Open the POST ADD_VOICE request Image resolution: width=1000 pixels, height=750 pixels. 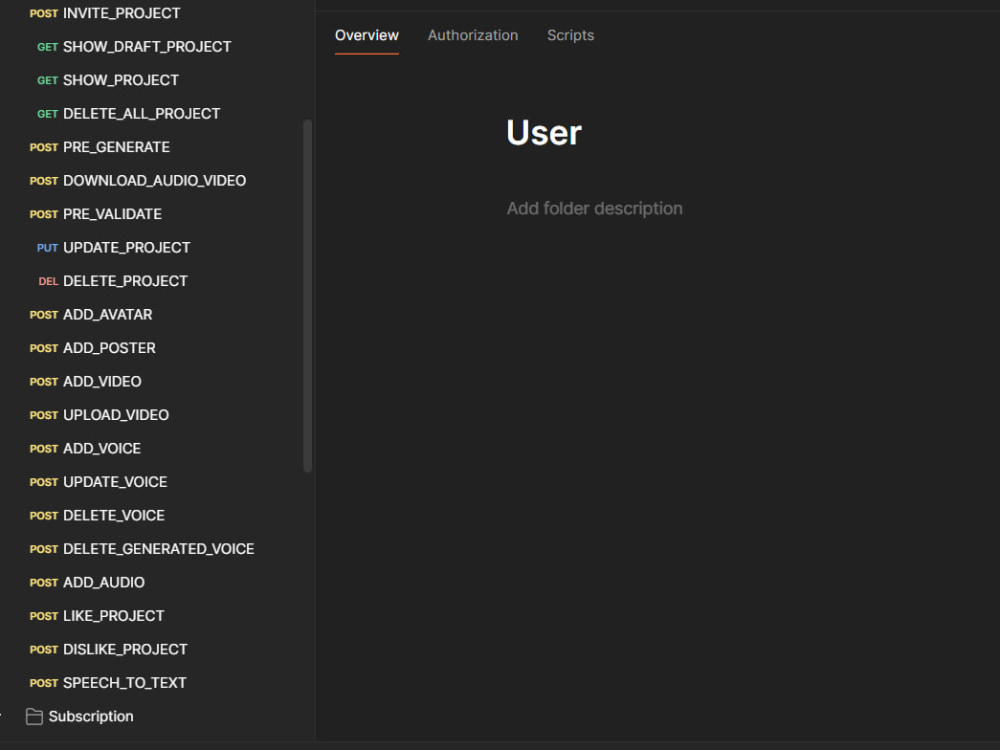click(x=85, y=448)
